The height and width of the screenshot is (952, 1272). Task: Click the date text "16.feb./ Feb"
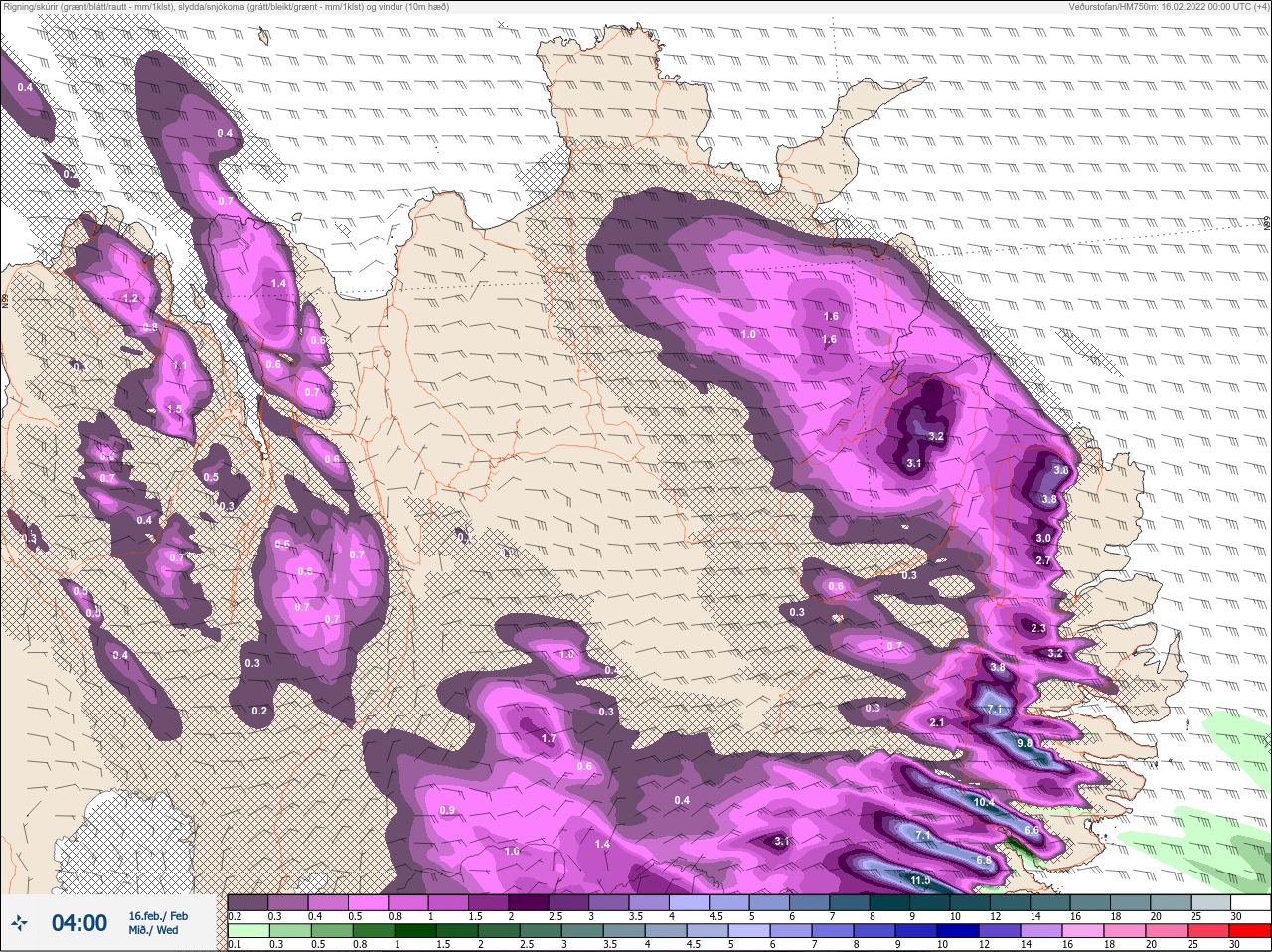(x=158, y=916)
